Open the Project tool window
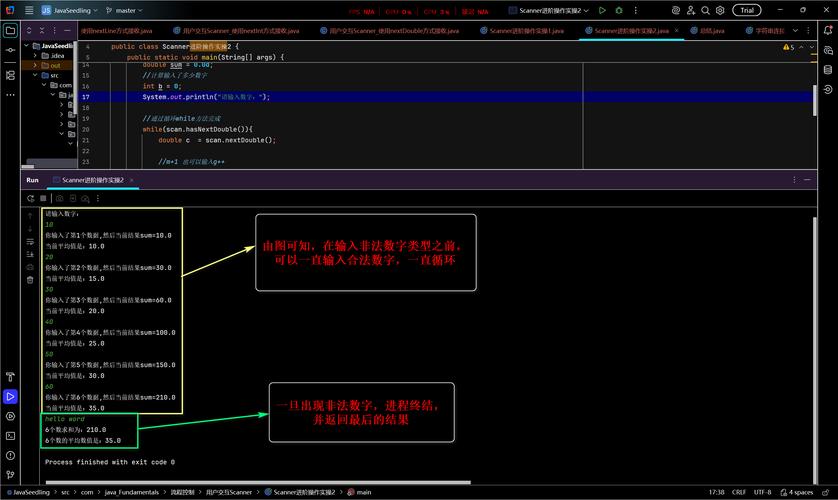838x500 pixels. point(10,30)
